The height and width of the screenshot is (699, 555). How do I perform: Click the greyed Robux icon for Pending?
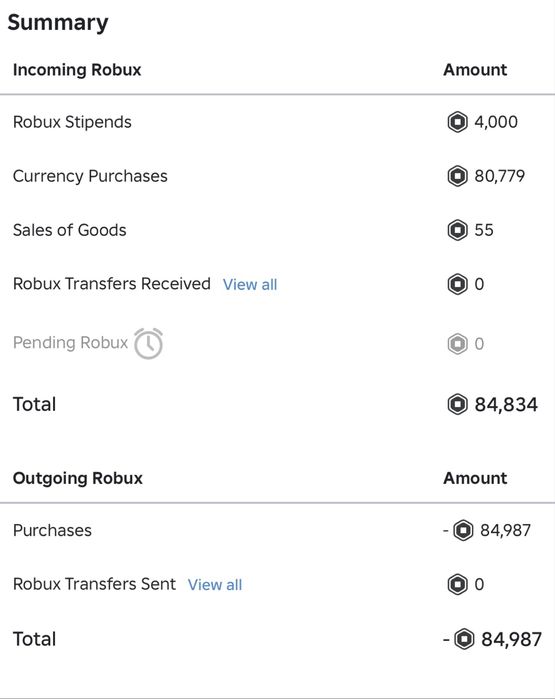457,344
